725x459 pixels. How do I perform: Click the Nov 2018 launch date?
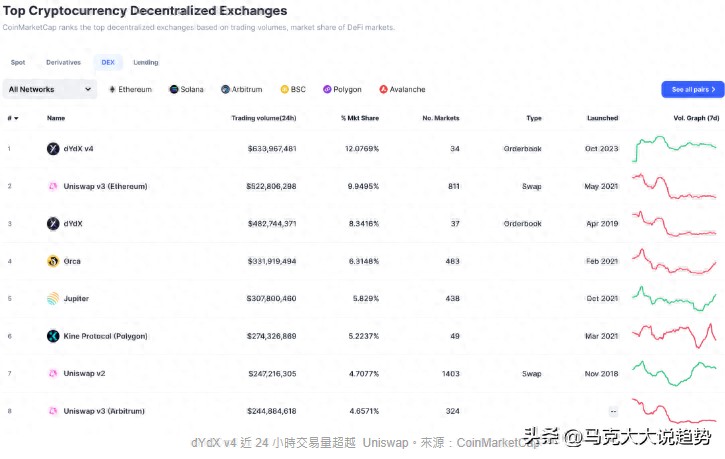602,373
